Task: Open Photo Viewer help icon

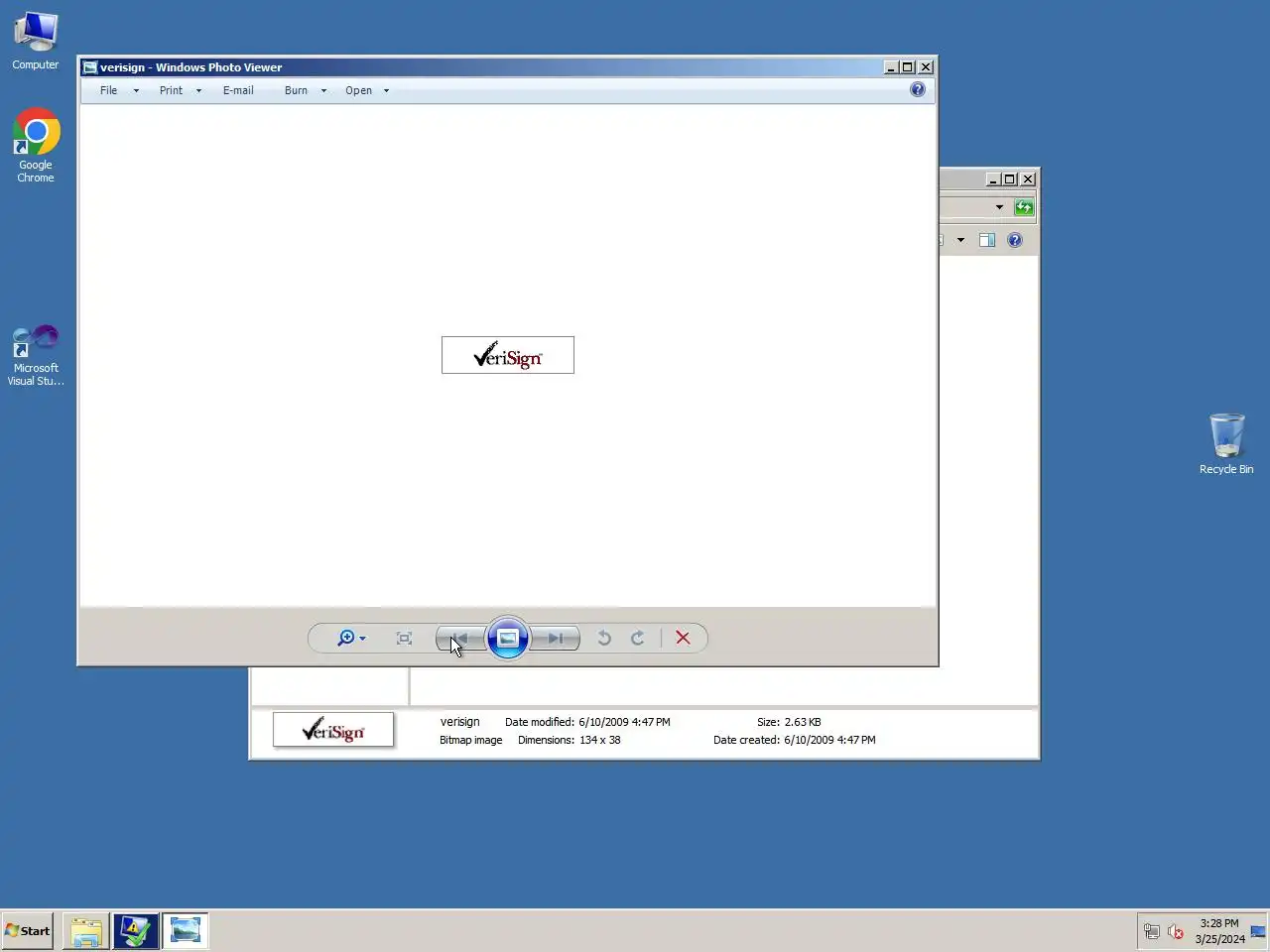Action: tap(918, 89)
